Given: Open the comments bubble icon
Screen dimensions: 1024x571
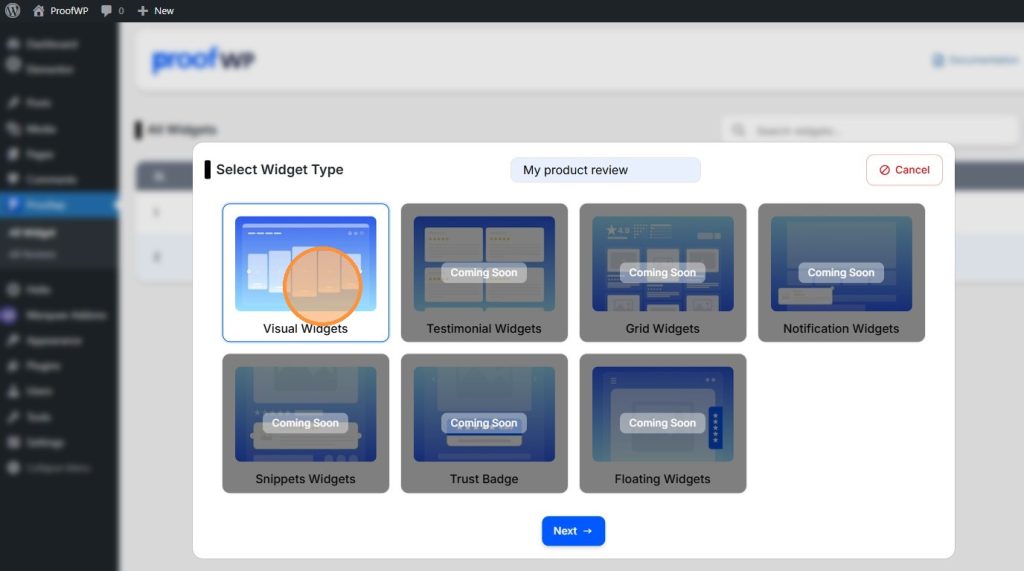Looking at the screenshot, I should pyautogui.click(x=106, y=11).
